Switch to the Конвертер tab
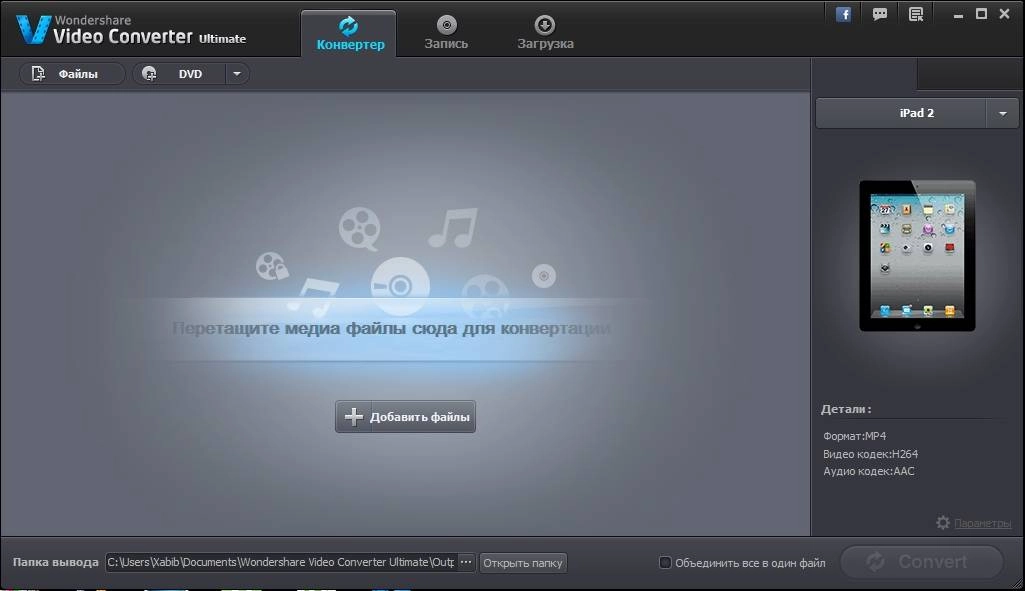Viewport: 1025px width, 591px height. 349,34
